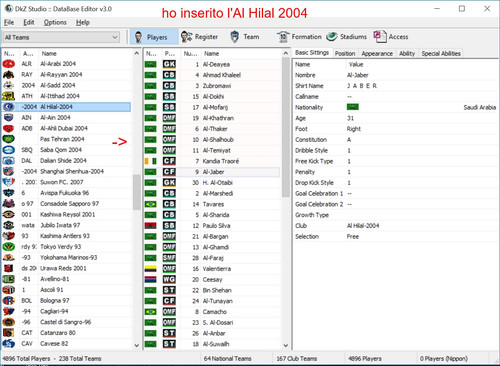Click the WG position badge for Ceesay
Screen dimensions: 500x366
169,279
